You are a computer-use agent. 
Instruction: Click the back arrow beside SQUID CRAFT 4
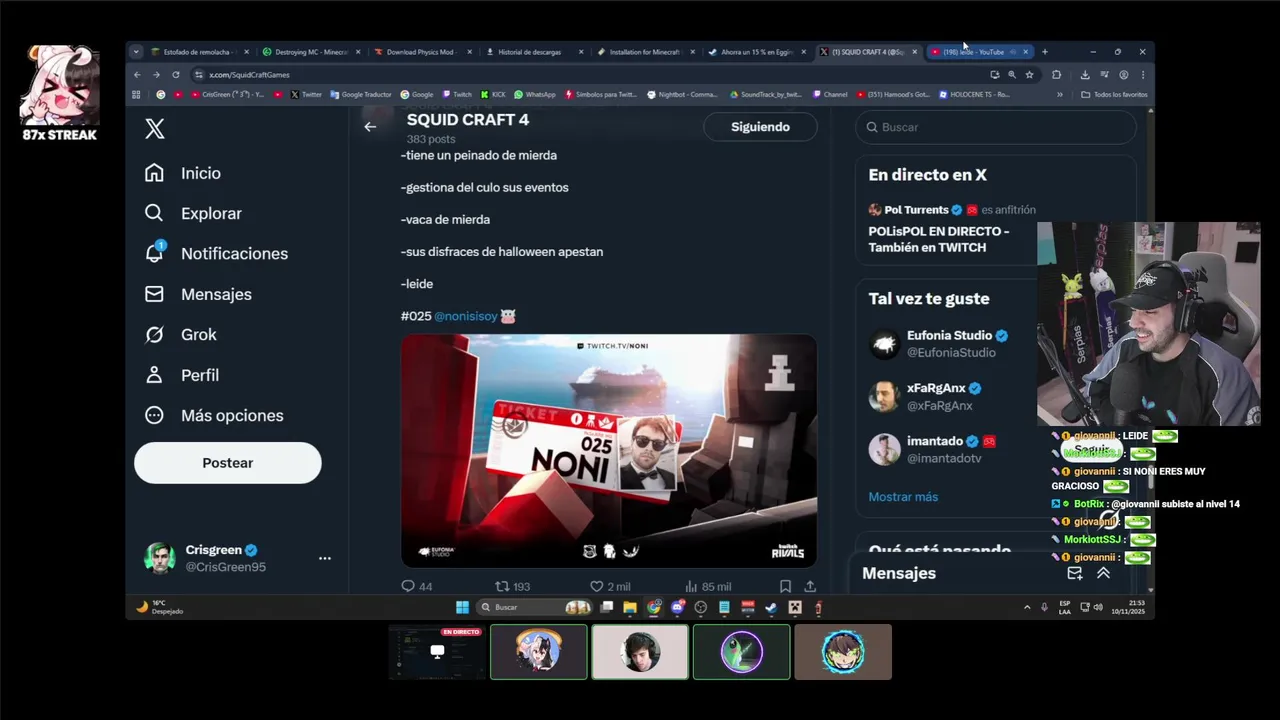pyautogui.click(x=370, y=126)
